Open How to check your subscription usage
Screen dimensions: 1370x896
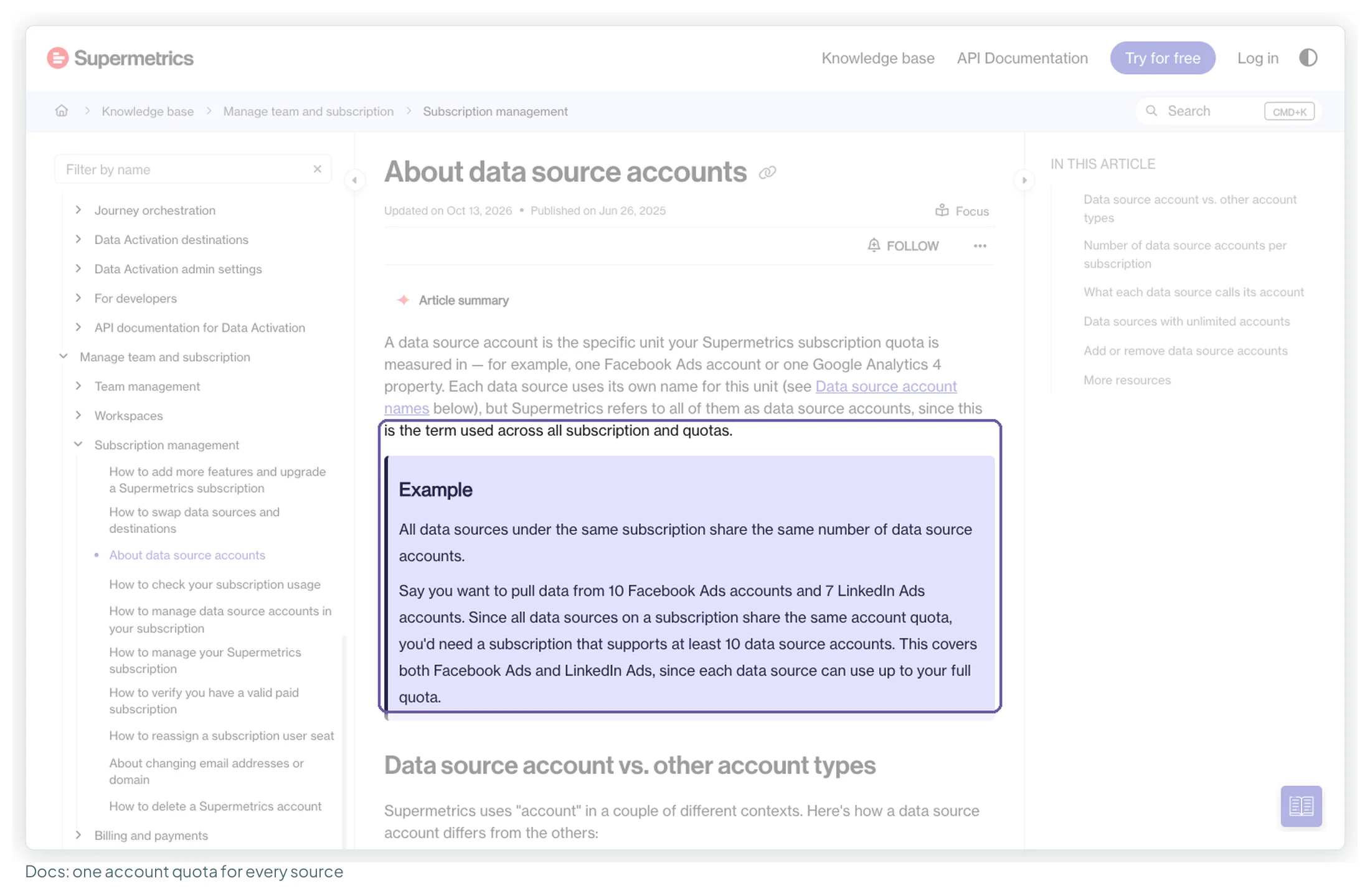click(215, 584)
